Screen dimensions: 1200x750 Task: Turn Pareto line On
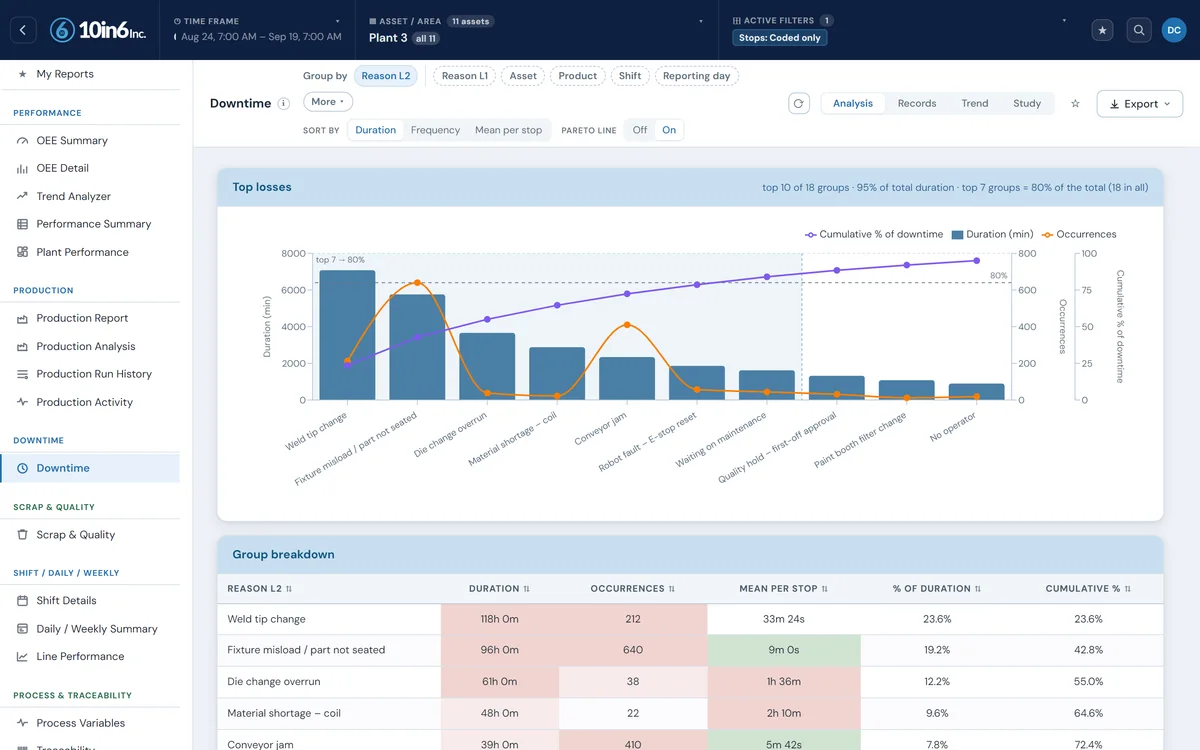click(669, 130)
